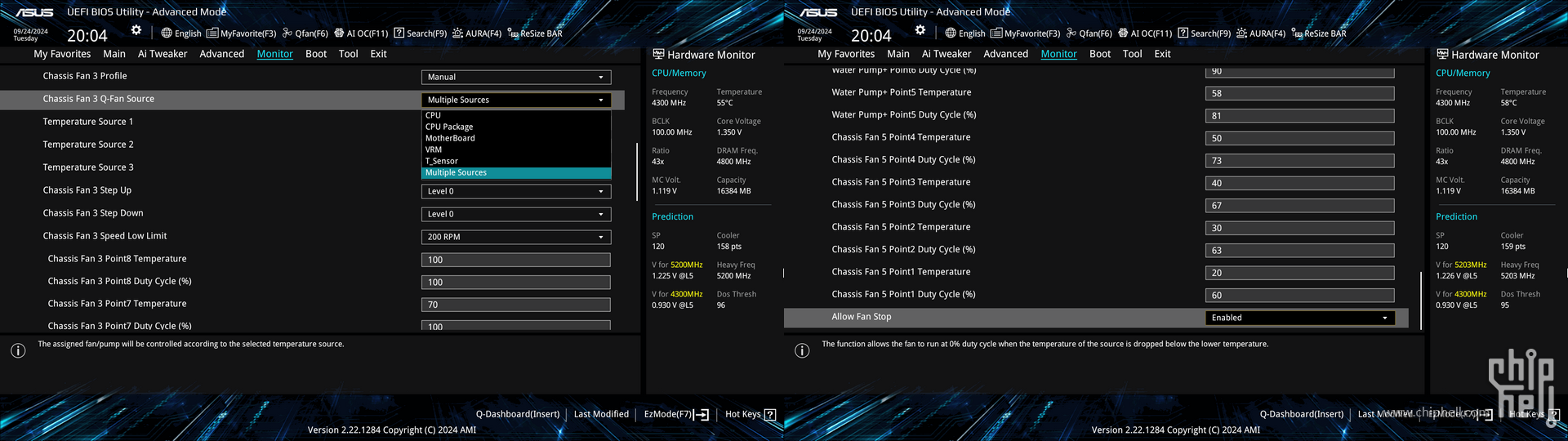This screenshot has width=1568, height=441.
Task: Open Allow Fan Stop Enabled dropdown
Action: coord(1300,318)
